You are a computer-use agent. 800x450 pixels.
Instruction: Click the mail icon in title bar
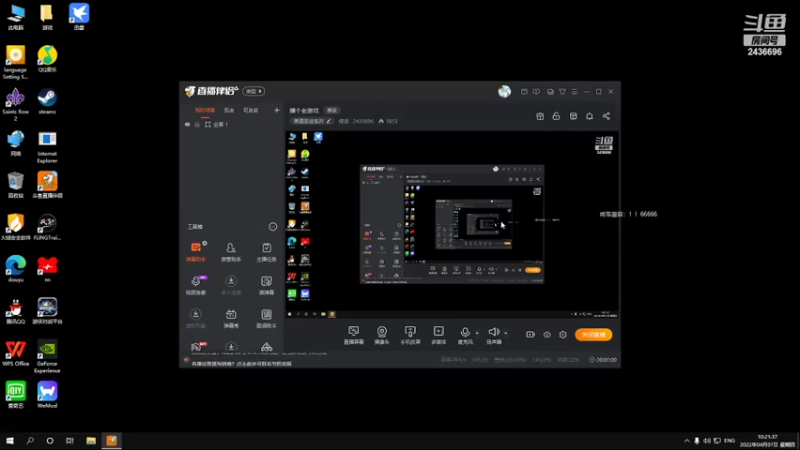[524, 92]
